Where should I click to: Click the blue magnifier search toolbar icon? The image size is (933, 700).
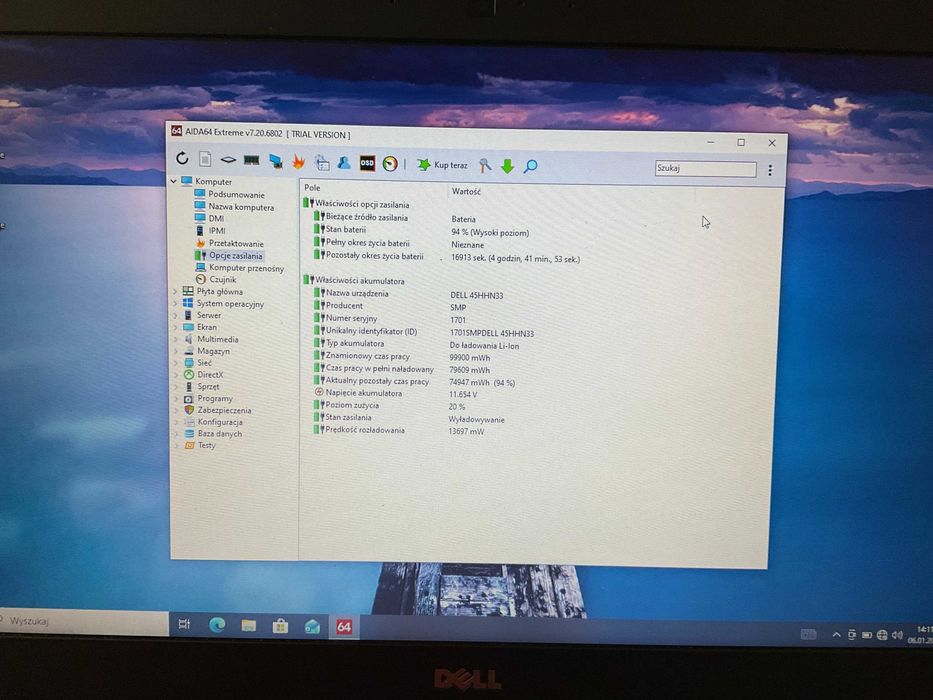click(x=530, y=166)
